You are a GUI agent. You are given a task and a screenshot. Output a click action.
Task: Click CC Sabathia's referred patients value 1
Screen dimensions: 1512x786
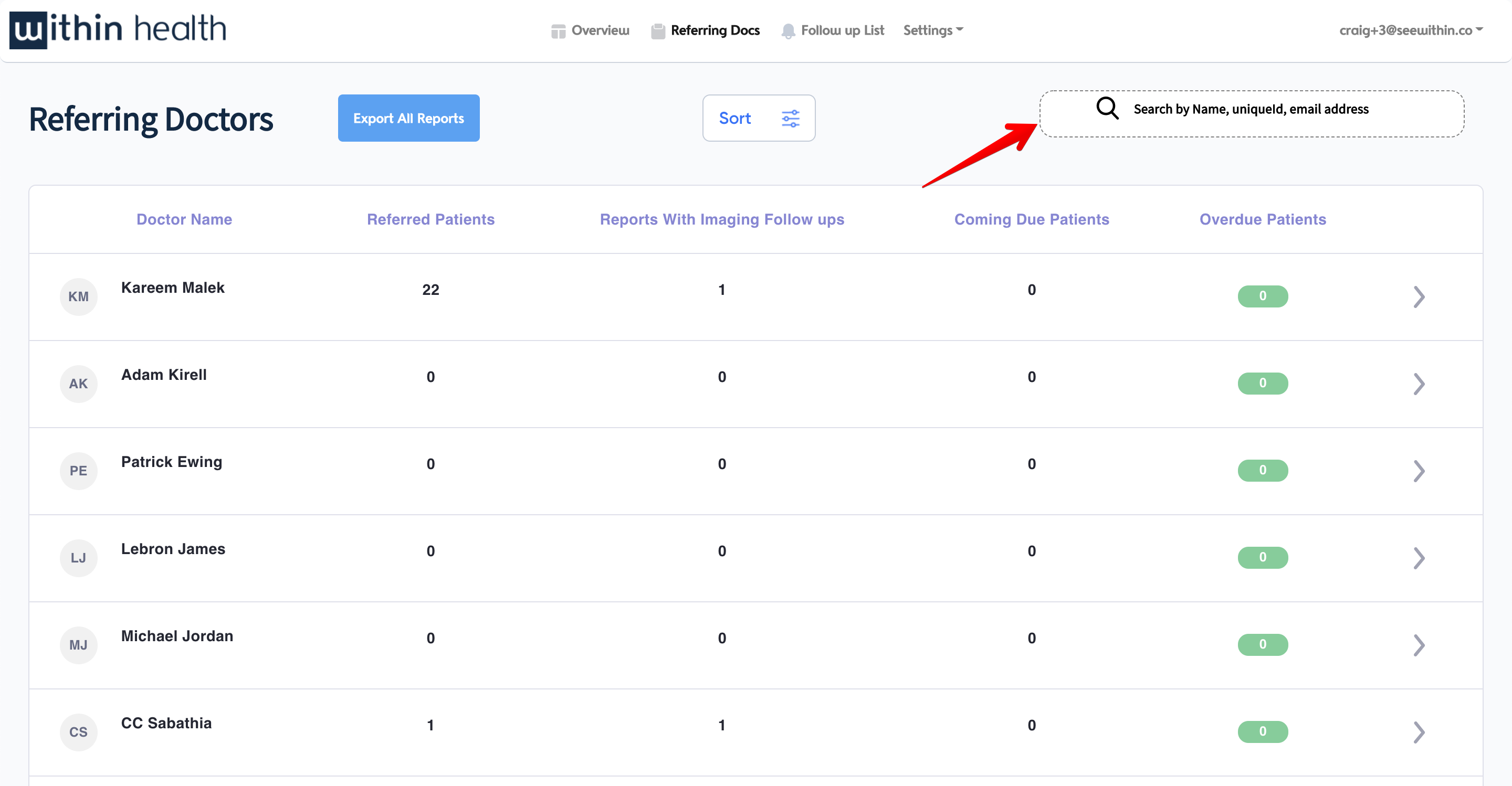pyautogui.click(x=430, y=726)
